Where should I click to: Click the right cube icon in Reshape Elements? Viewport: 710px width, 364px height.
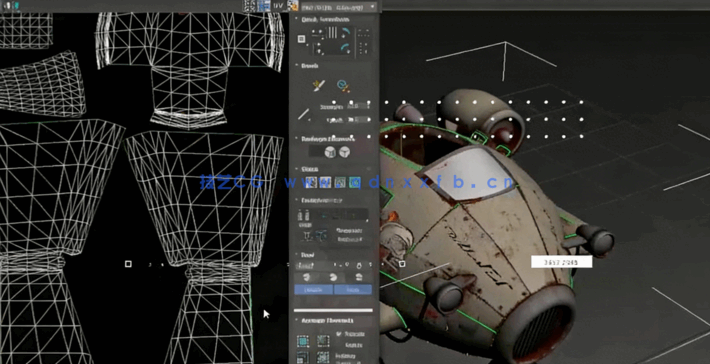pyautogui.click(x=345, y=152)
